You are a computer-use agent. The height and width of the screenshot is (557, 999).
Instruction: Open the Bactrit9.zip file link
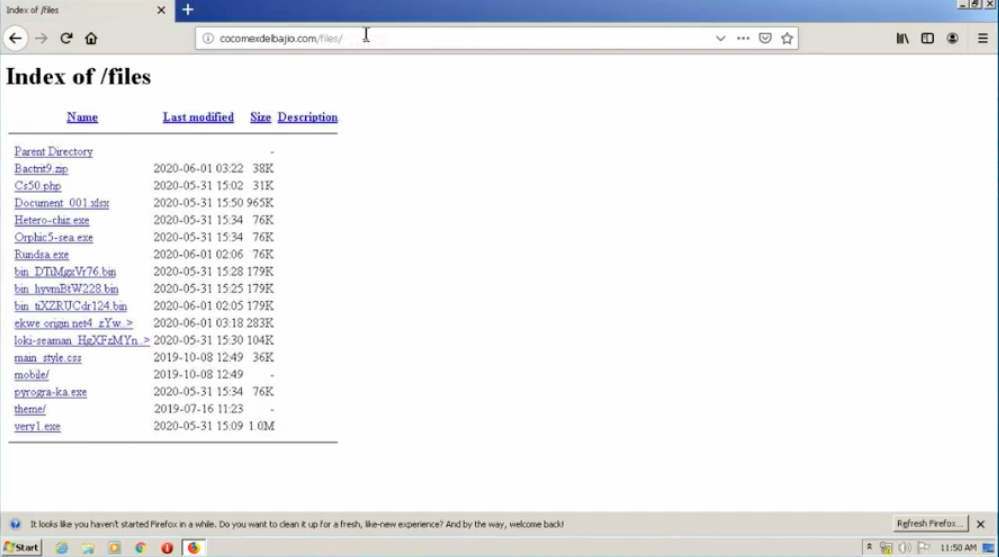(41, 169)
